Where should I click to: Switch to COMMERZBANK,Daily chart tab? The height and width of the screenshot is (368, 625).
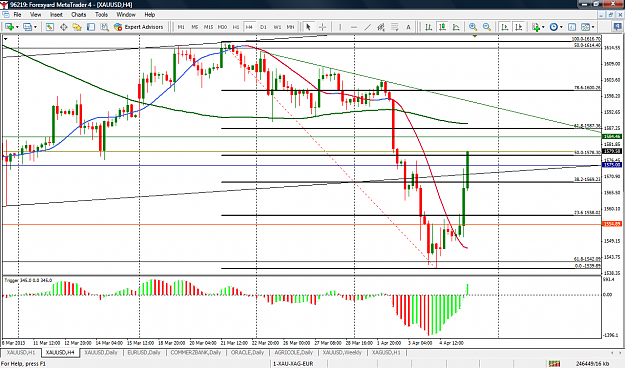(196, 353)
